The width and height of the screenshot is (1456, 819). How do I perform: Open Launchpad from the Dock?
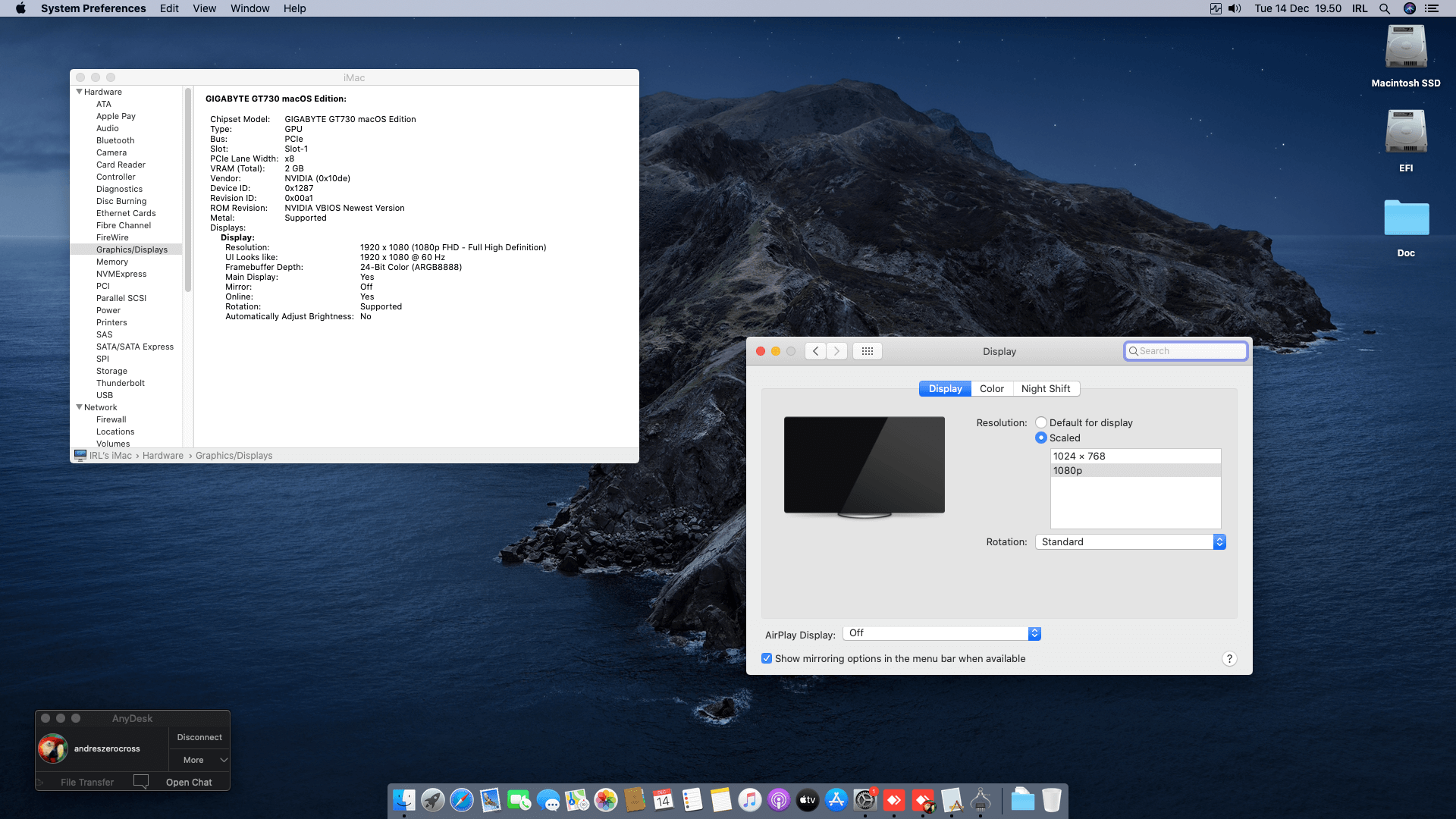pyautogui.click(x=432, y=800)
